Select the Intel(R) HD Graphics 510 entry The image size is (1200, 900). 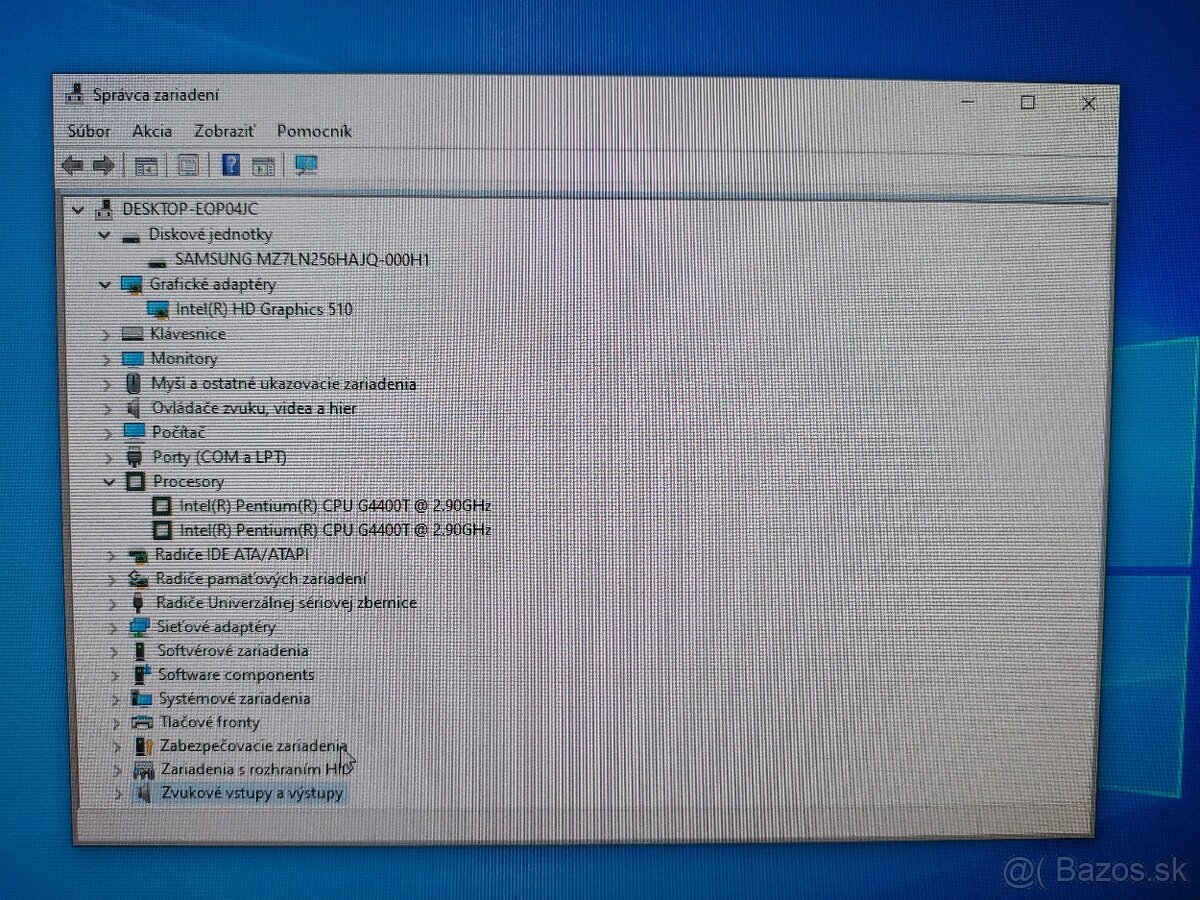[263, 309]
